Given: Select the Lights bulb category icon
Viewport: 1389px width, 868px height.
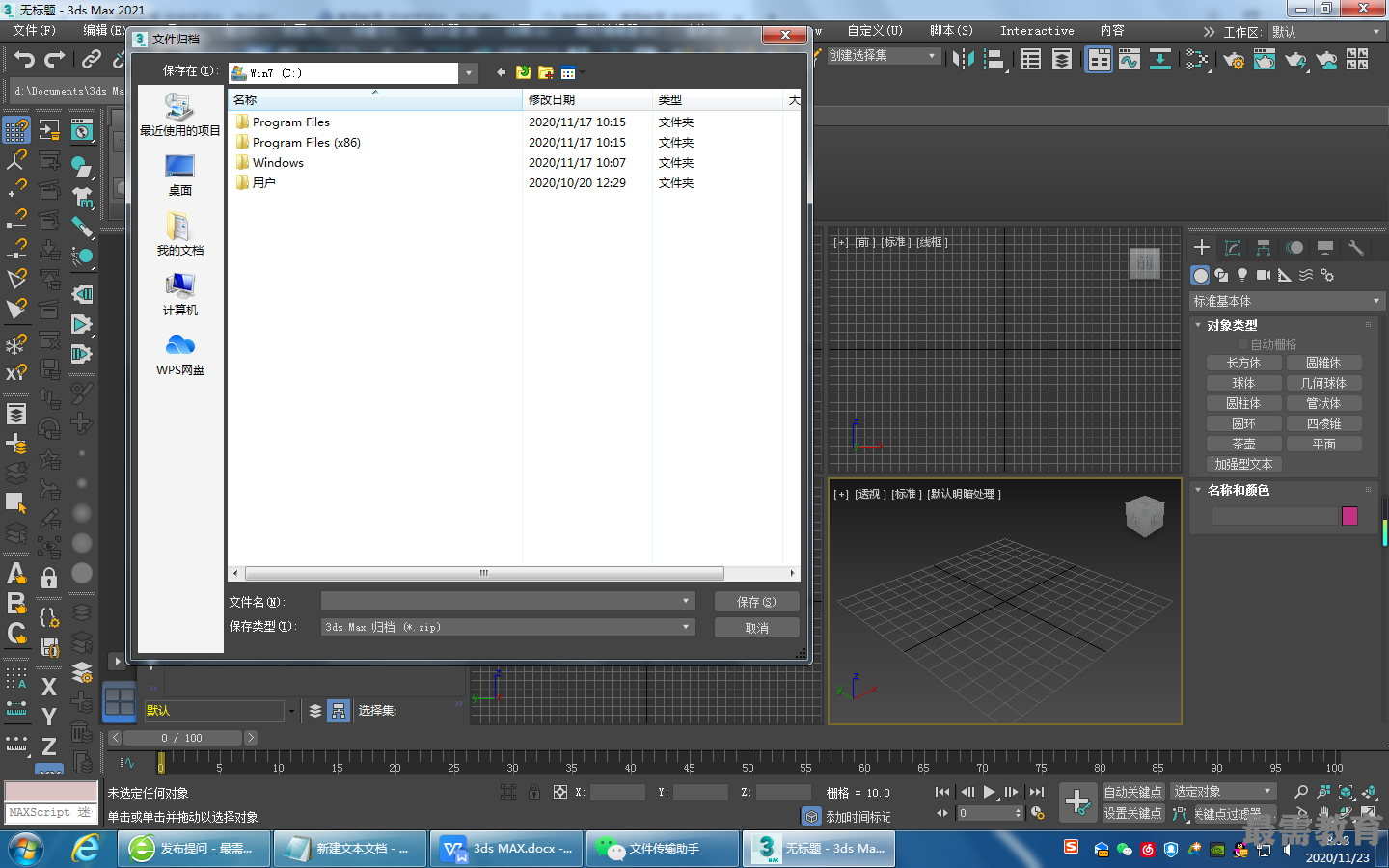Looking at the screenshot, I should point(1242,275).
